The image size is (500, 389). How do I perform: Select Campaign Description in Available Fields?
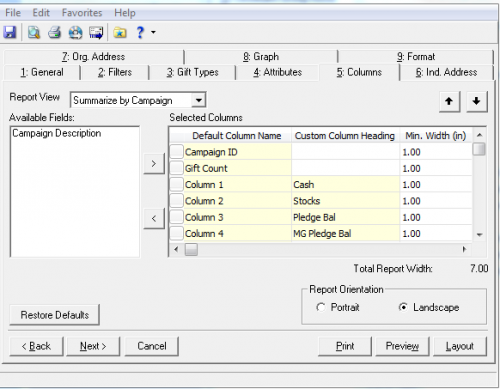click(x=57, y=133)
